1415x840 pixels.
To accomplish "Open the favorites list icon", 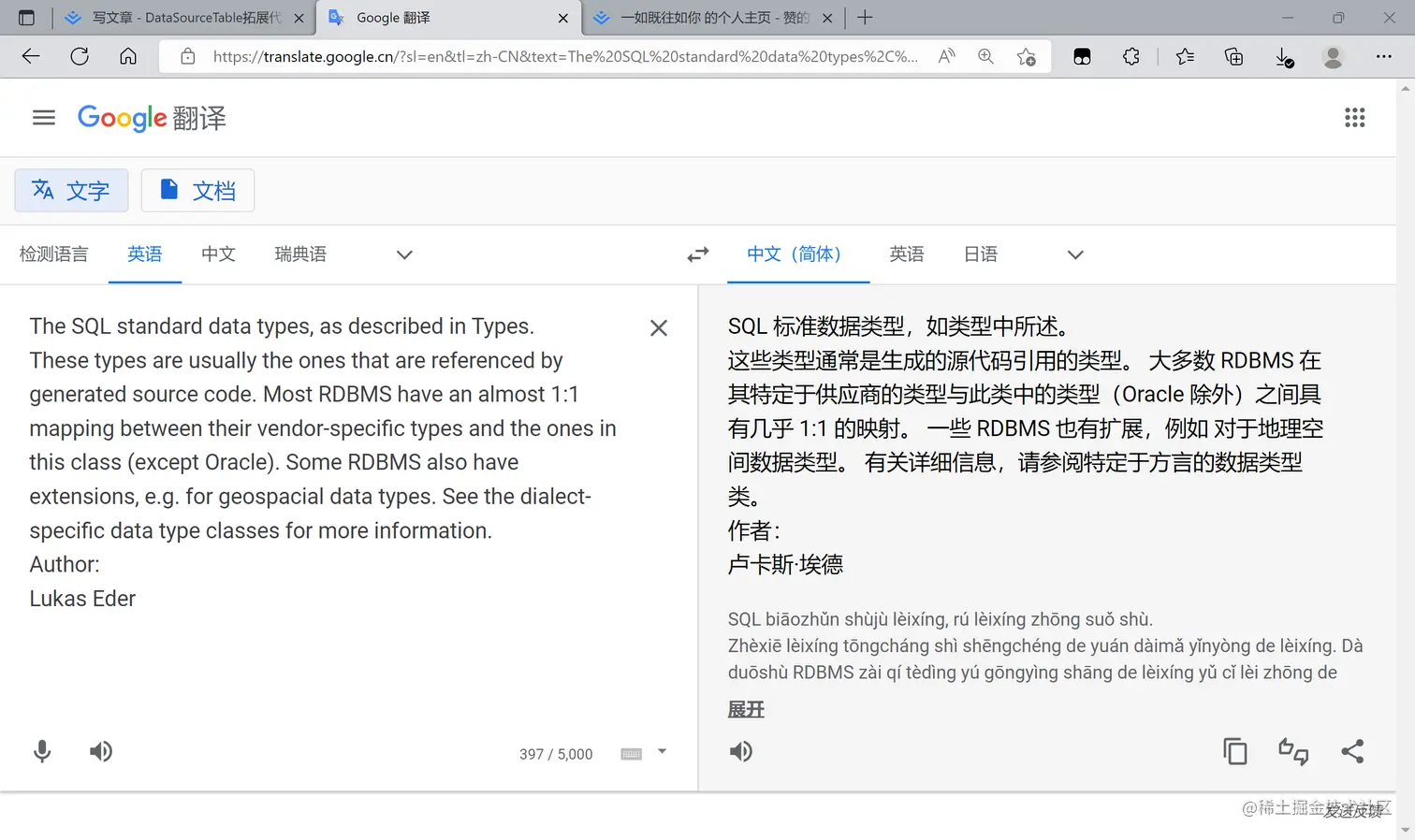I will point(1186,56).
